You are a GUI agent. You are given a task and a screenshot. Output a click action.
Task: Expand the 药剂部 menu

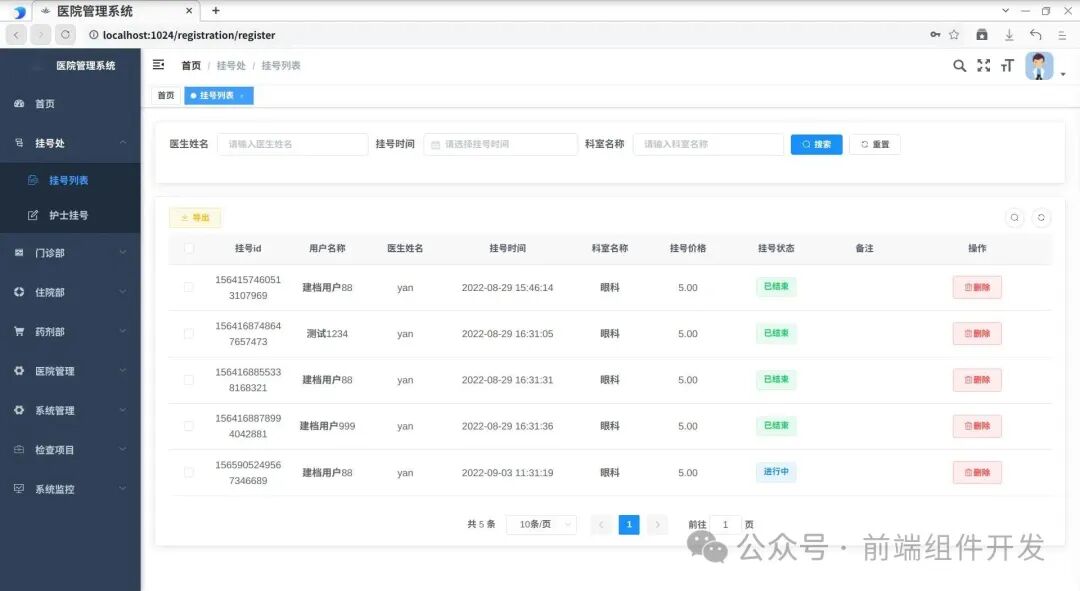(123, 331)
